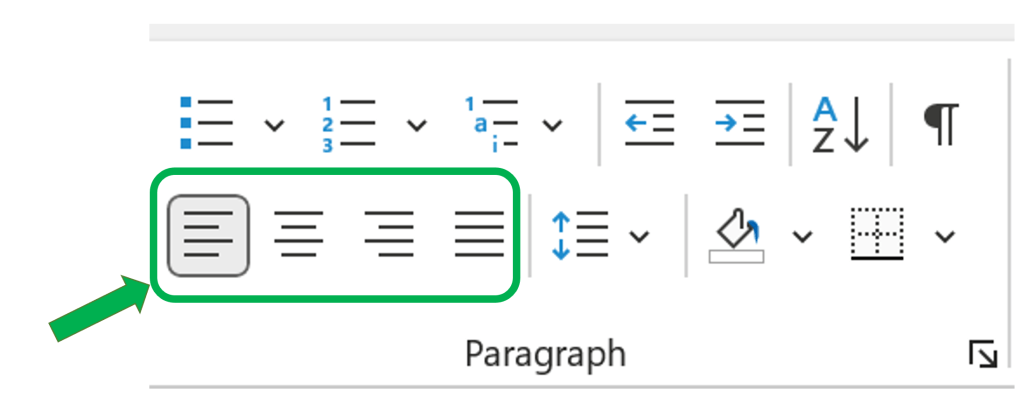This screenshot has width=1022, height=404.
Task: Toggle Justify alignment
Action: [479, 235]
